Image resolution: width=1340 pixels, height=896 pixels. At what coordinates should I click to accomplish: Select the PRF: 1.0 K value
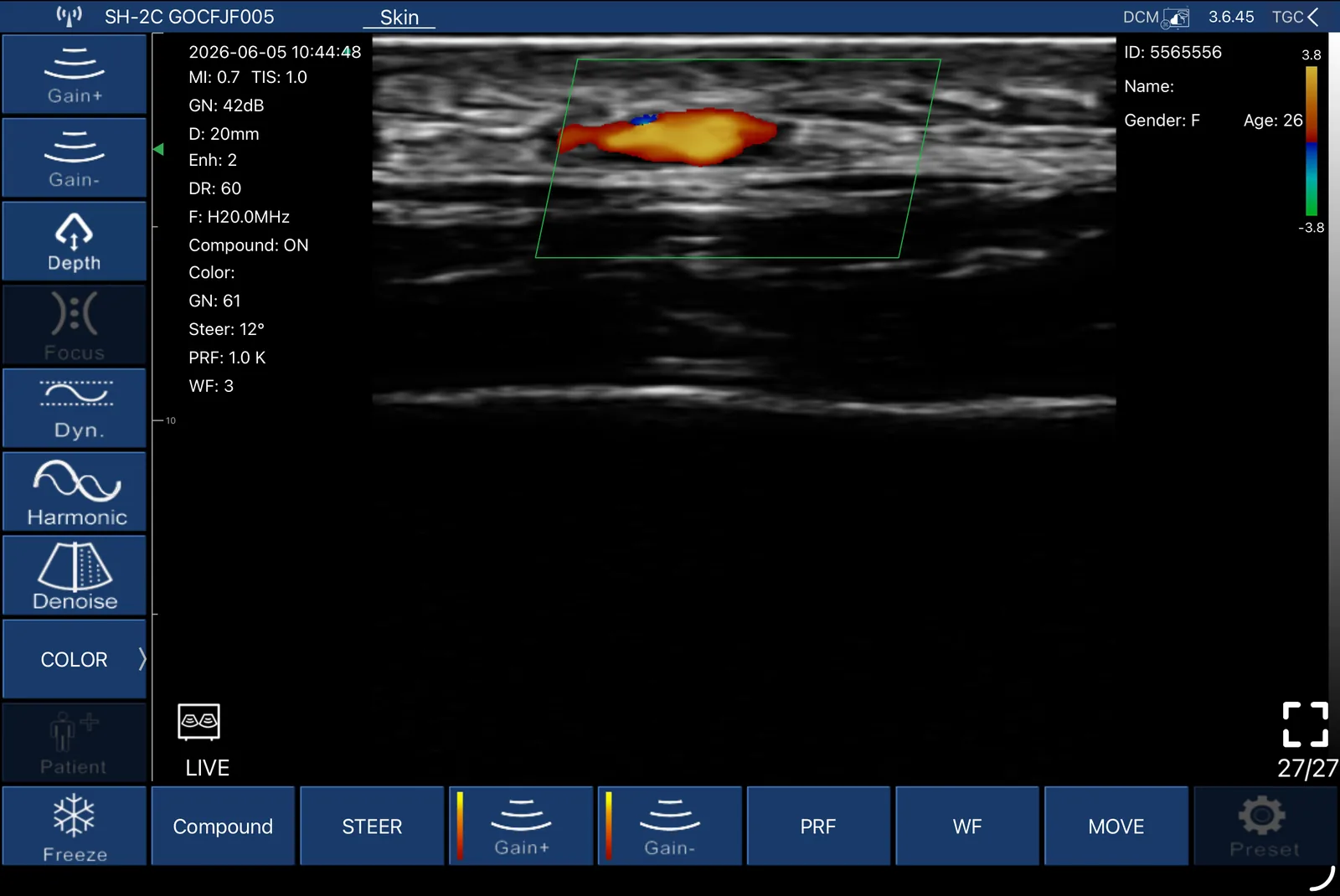click(x=227, y=358)
